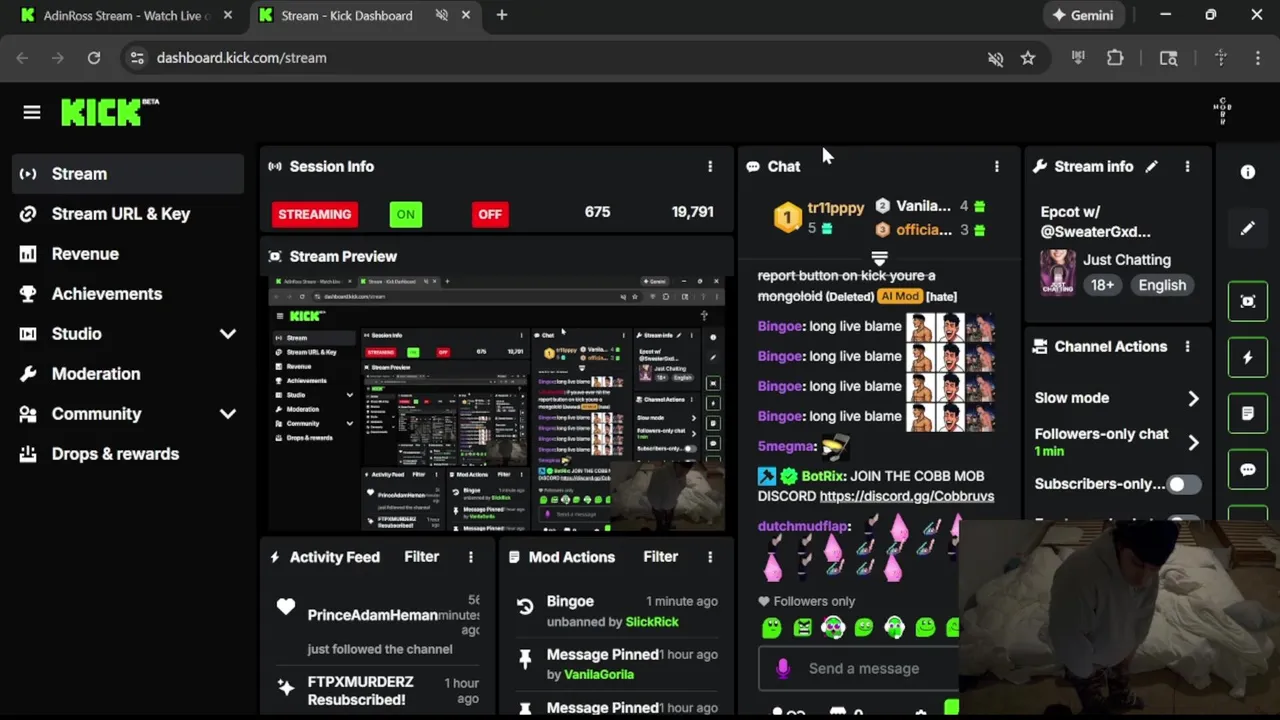Click the Stream Preview thumbnail
The height and width of the screenshot is (720, 1280).
tap(497, 403)
